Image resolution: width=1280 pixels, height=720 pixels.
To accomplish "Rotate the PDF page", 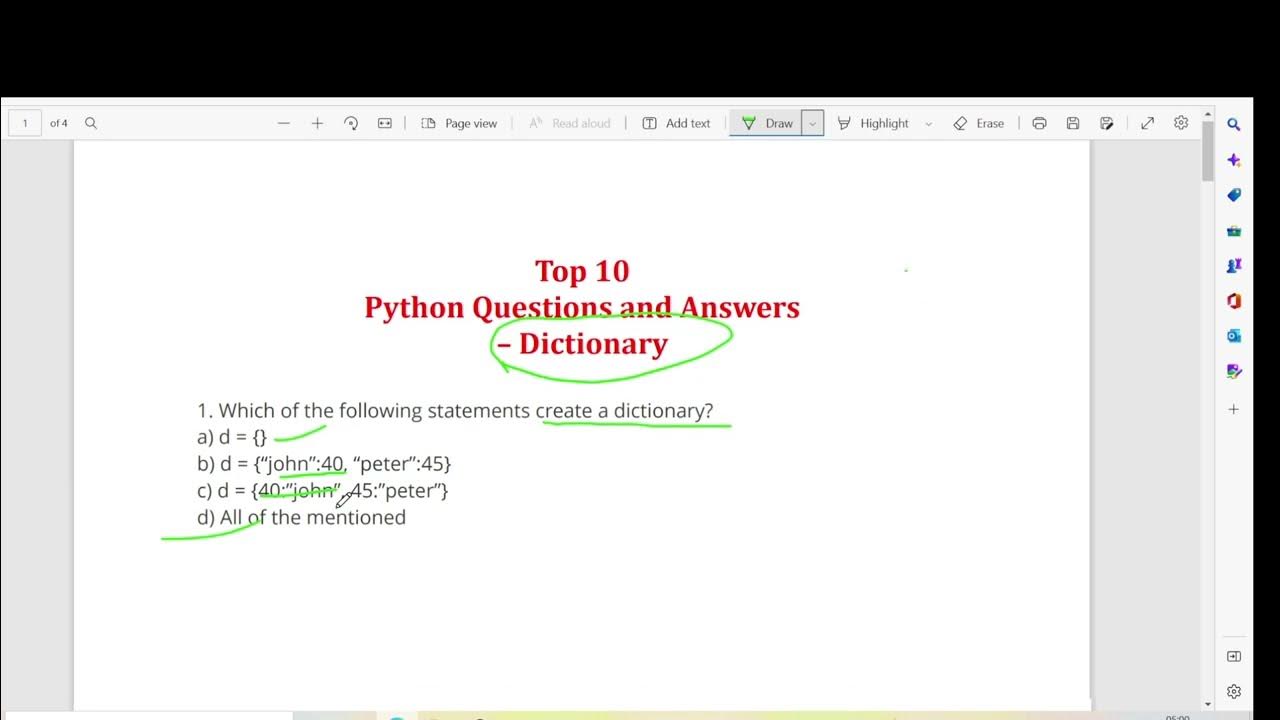I will pos(351,123).
